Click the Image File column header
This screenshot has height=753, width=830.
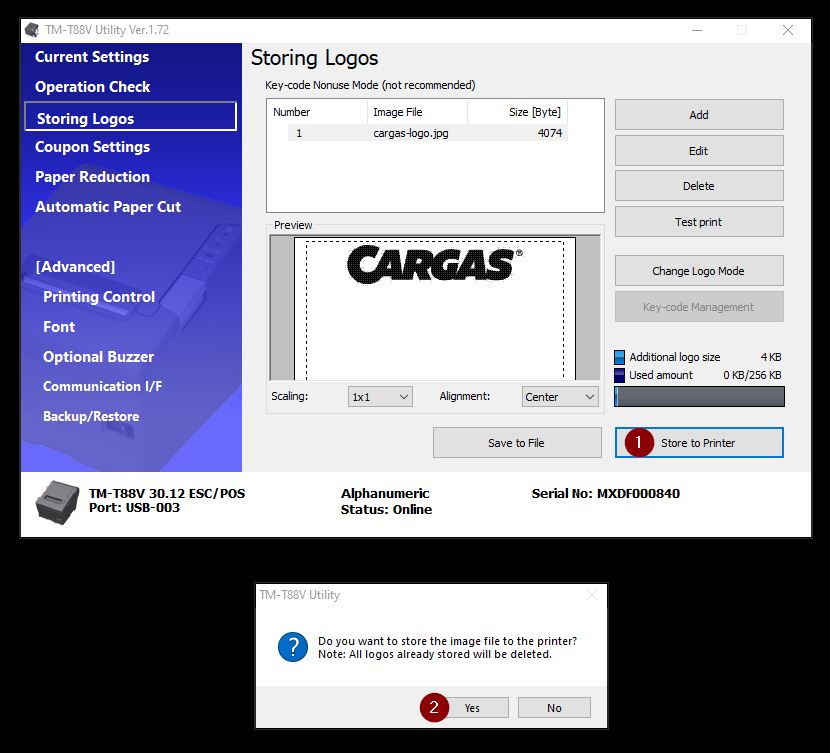click(417, 112)
